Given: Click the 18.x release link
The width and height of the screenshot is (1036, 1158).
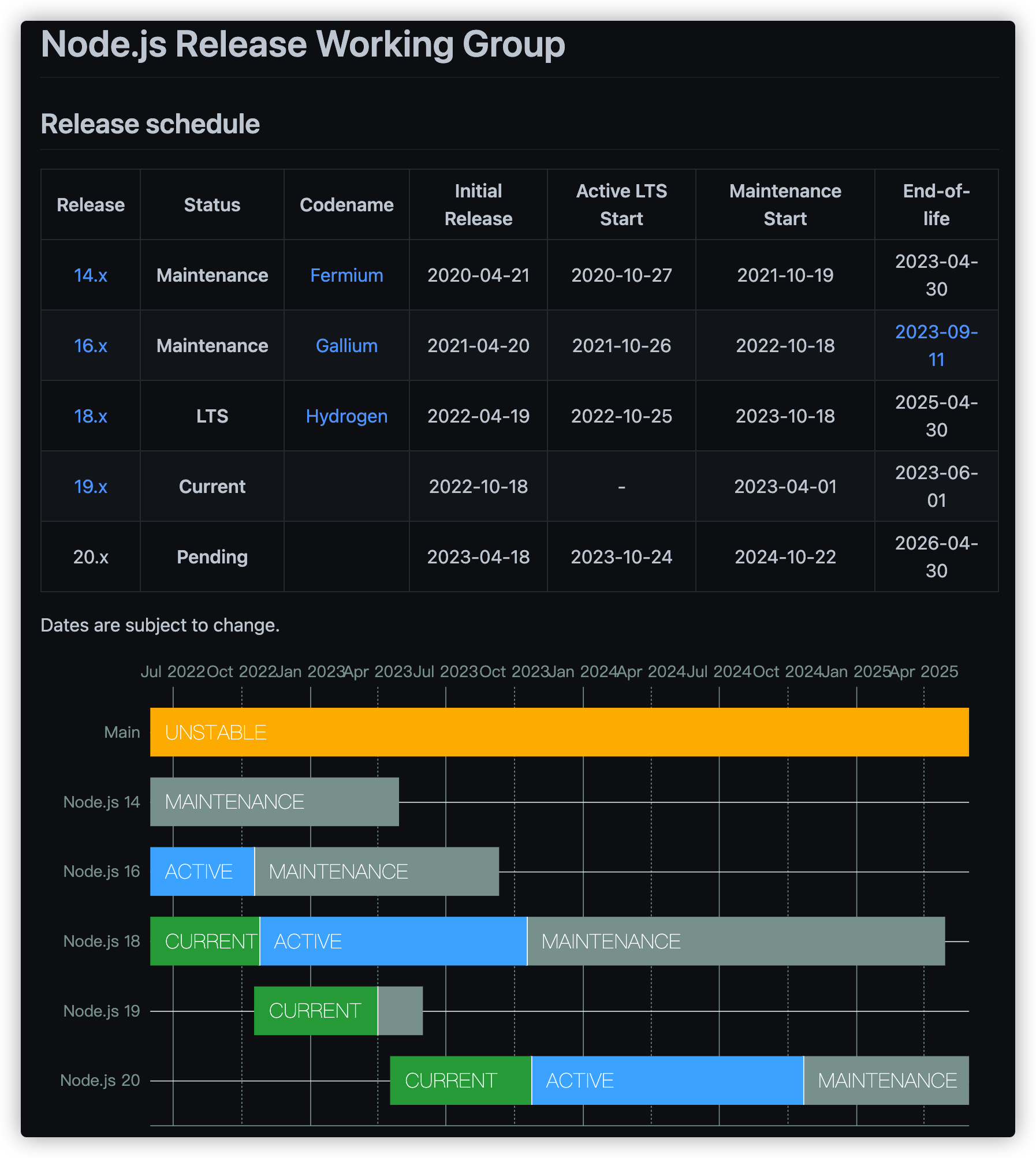Looking at the screenshot, I should 91,416.
